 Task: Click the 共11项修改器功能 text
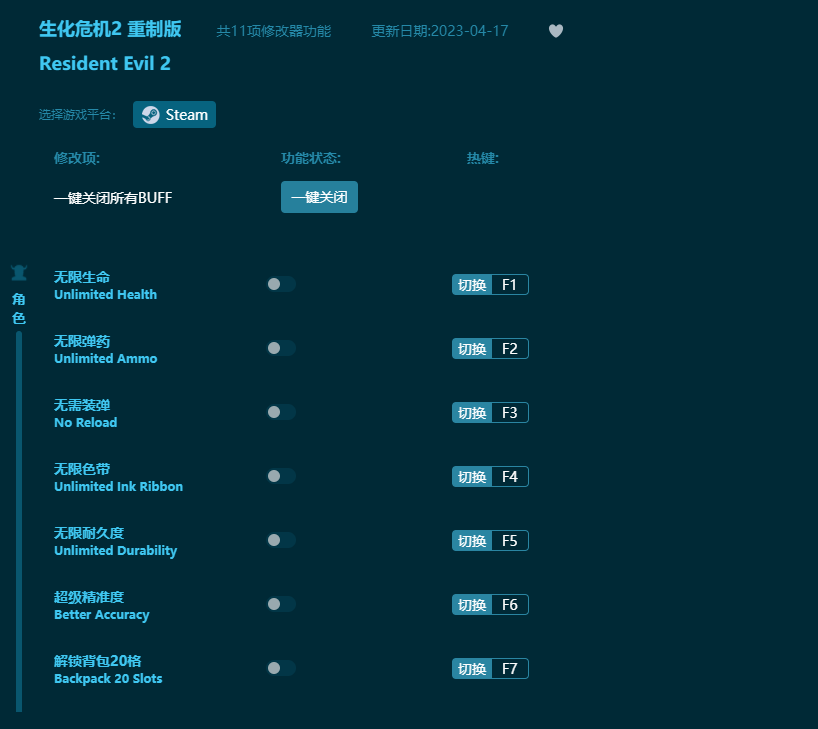click(x=273, y=31)
